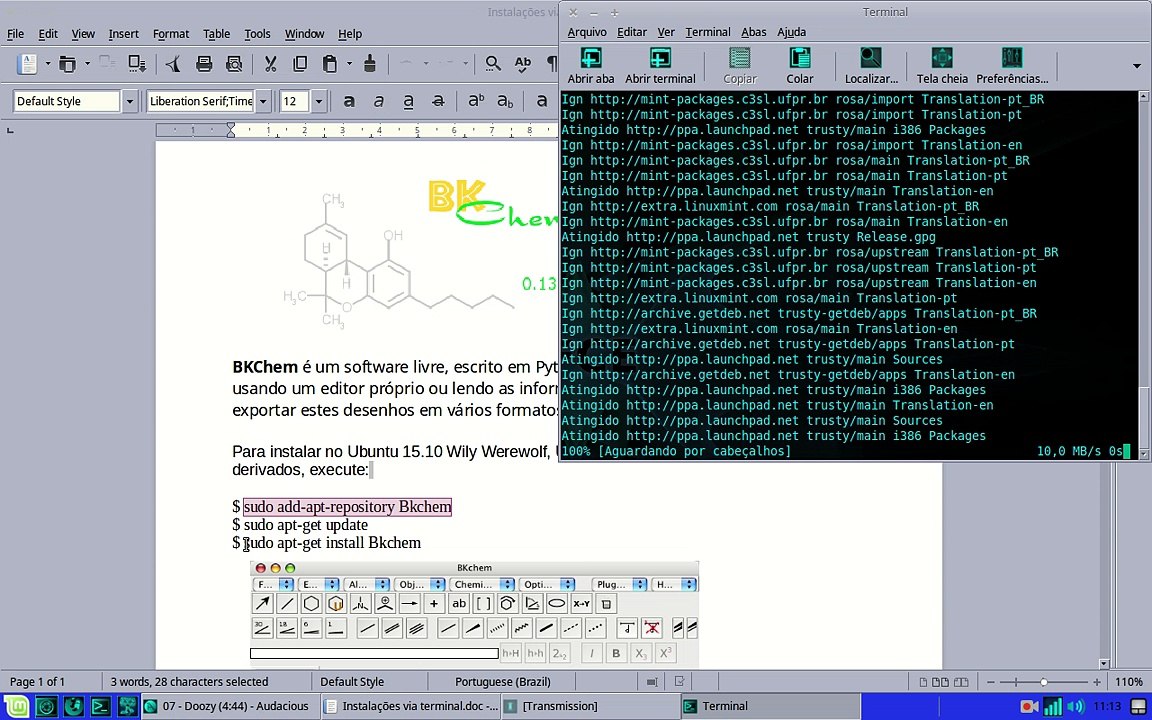
Task: Open Writer Format menu
Action: (170, 34)
